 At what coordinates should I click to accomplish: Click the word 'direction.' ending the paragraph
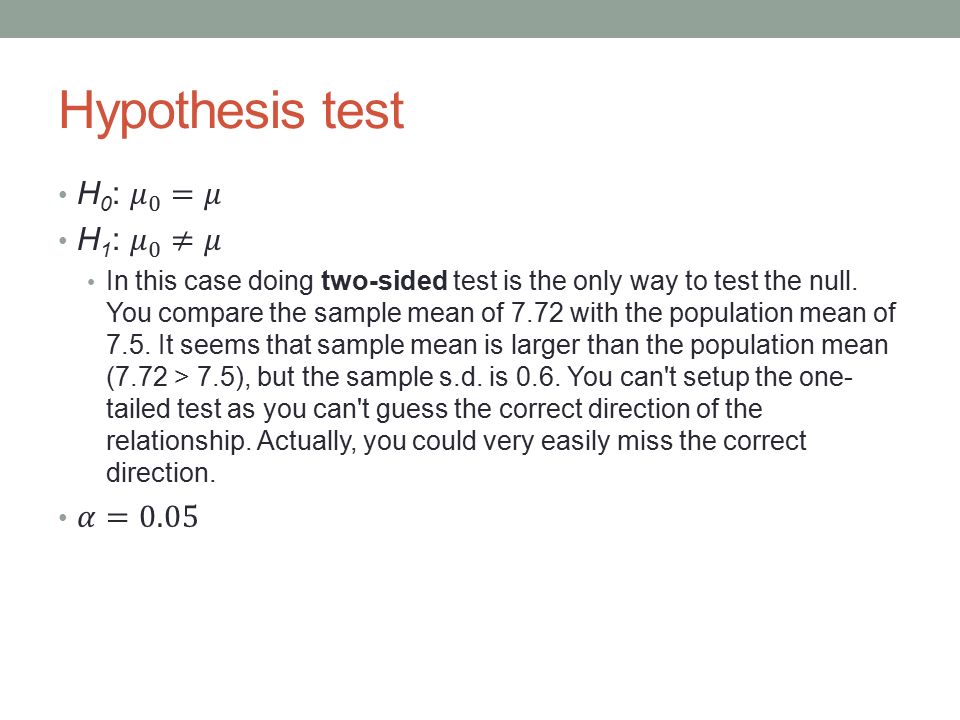(161, 473)
